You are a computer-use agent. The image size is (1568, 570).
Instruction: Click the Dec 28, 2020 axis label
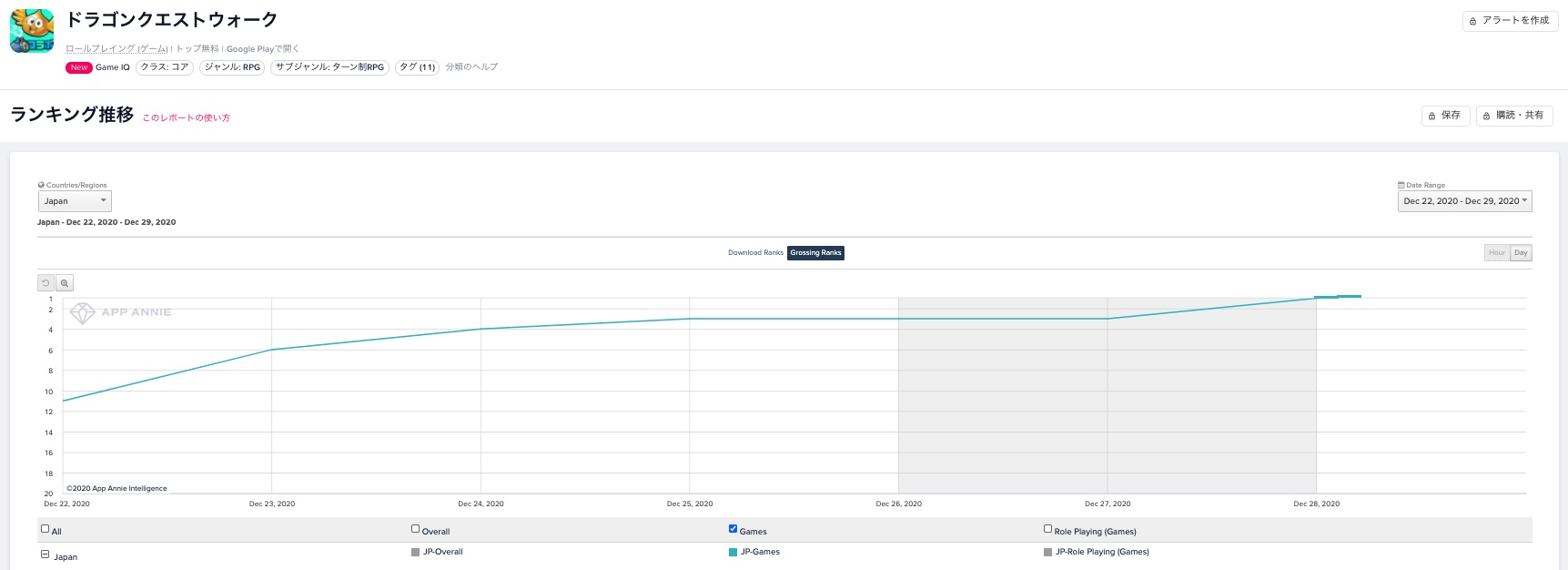(x=1316, y=504)
